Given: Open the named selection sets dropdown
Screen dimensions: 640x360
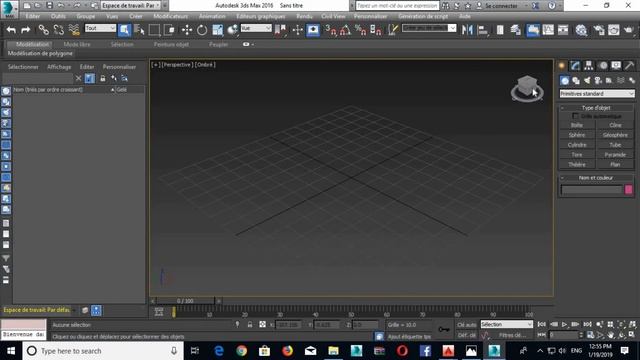Looking at the screenshot, I should coord(429,28).
